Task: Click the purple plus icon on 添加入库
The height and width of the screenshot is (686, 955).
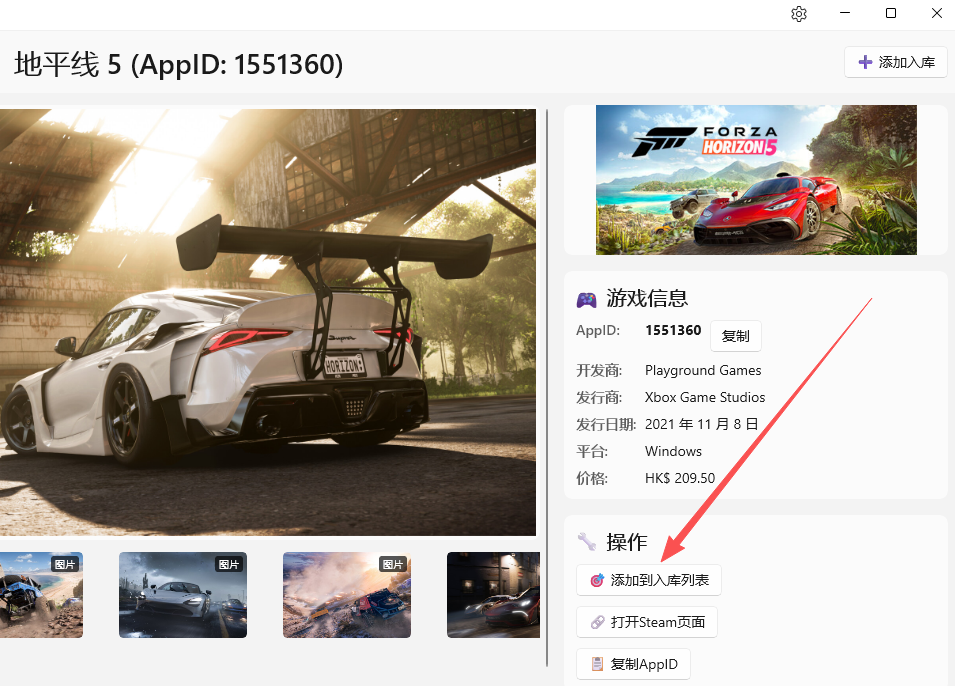Action: coord(865,62)
